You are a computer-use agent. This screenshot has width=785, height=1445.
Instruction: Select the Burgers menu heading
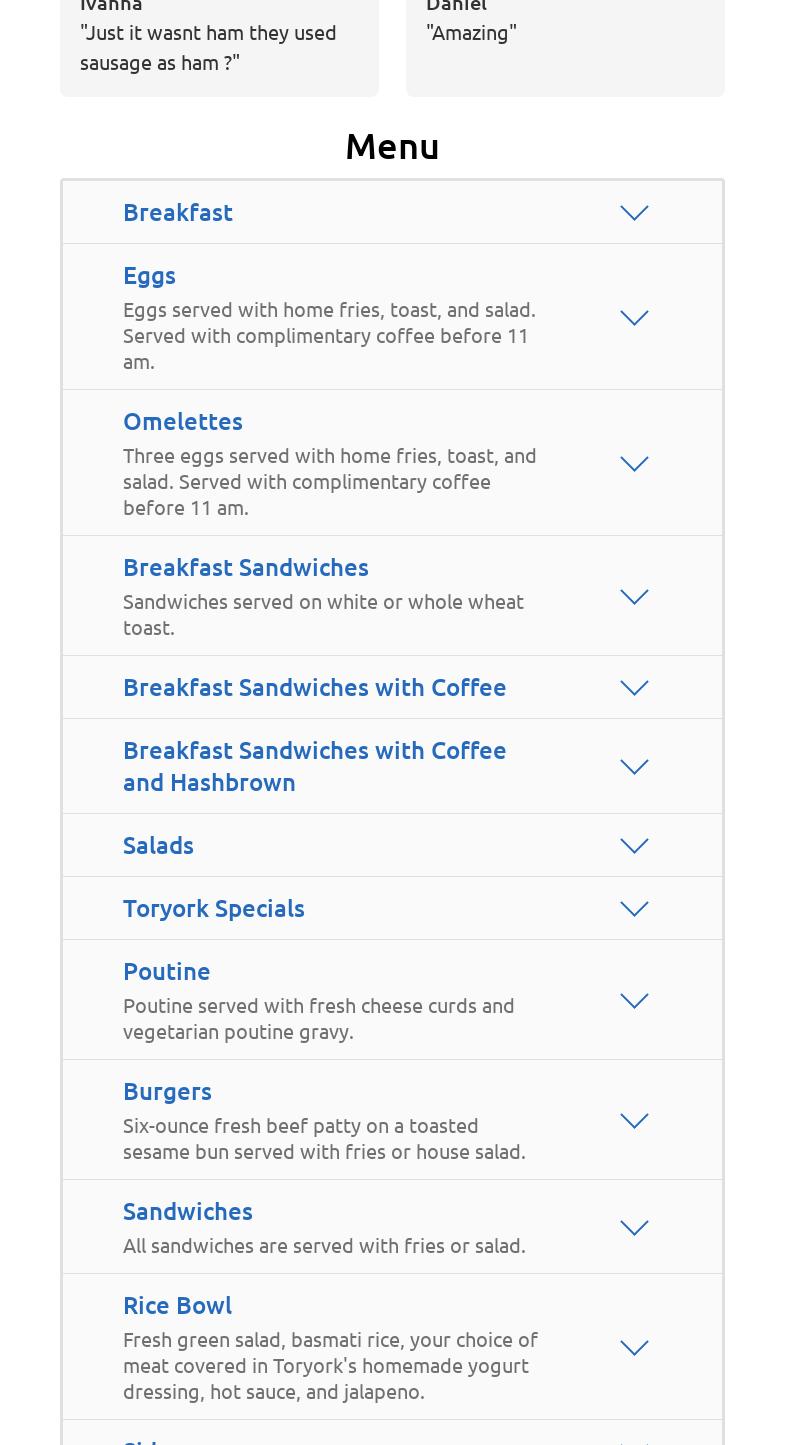(167, 1091)
